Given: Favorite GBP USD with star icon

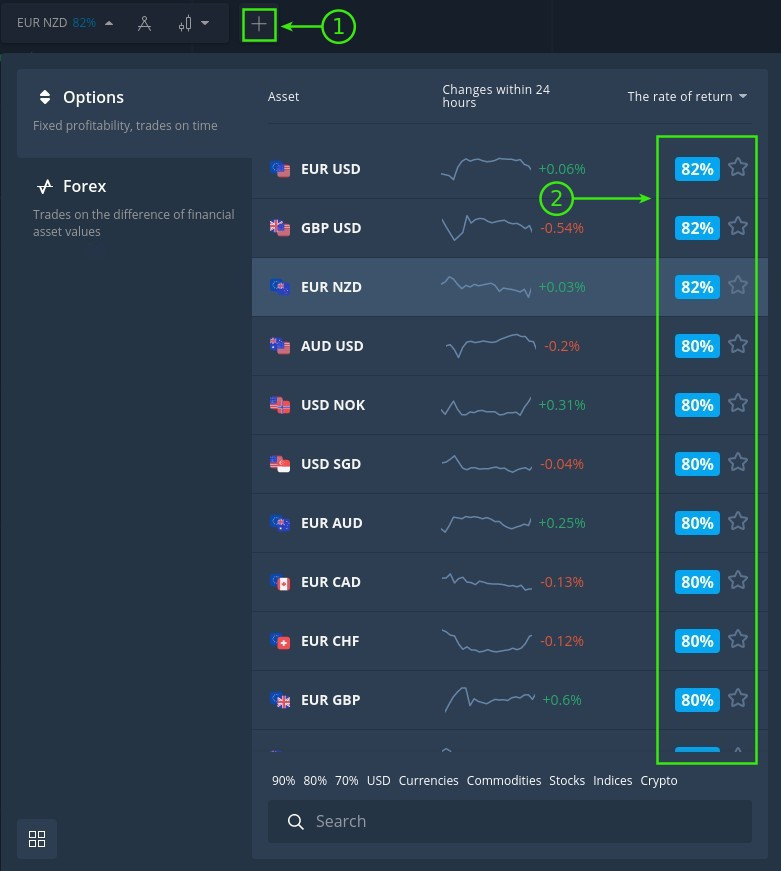Looking at the screenshot, I should (738, 226).
